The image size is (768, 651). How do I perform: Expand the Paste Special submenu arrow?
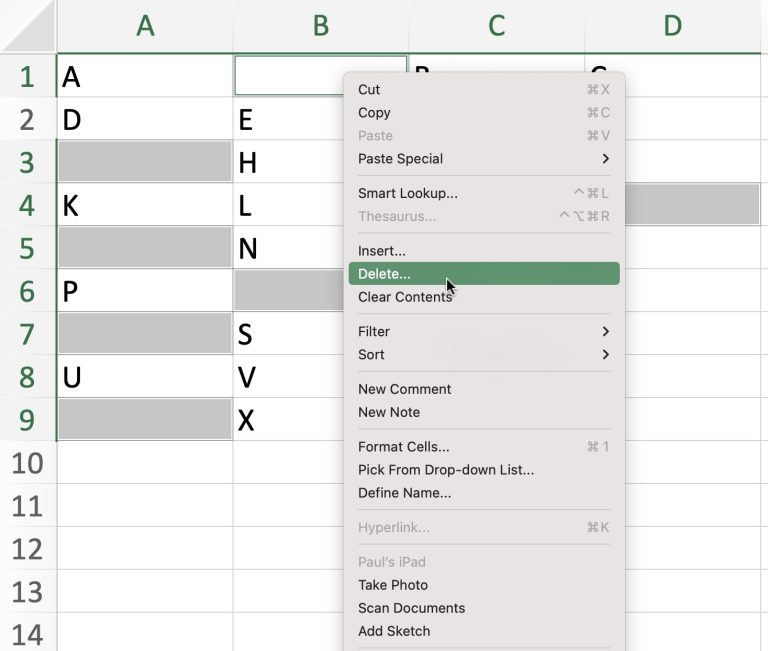coord(605,159)
